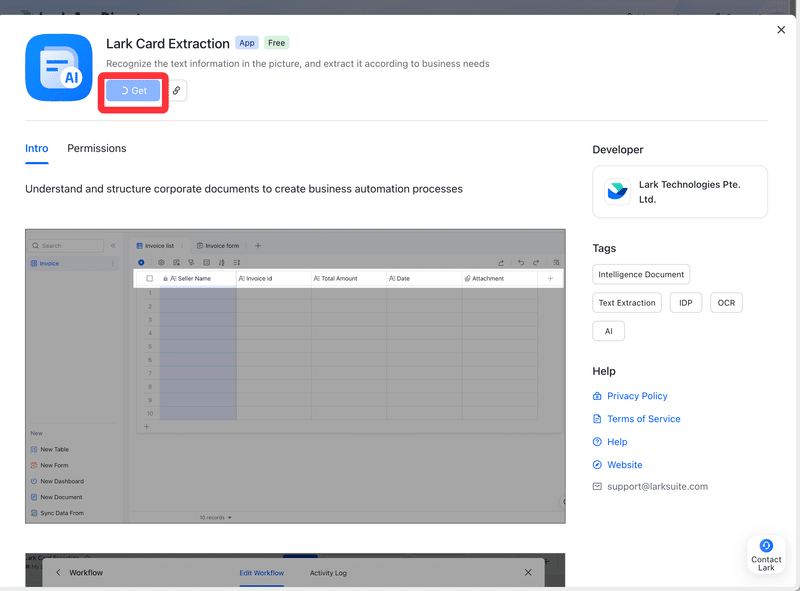800x591 pixels.
Task: Click the Invoice table item in preview sidebar
Action: [72, 264]
